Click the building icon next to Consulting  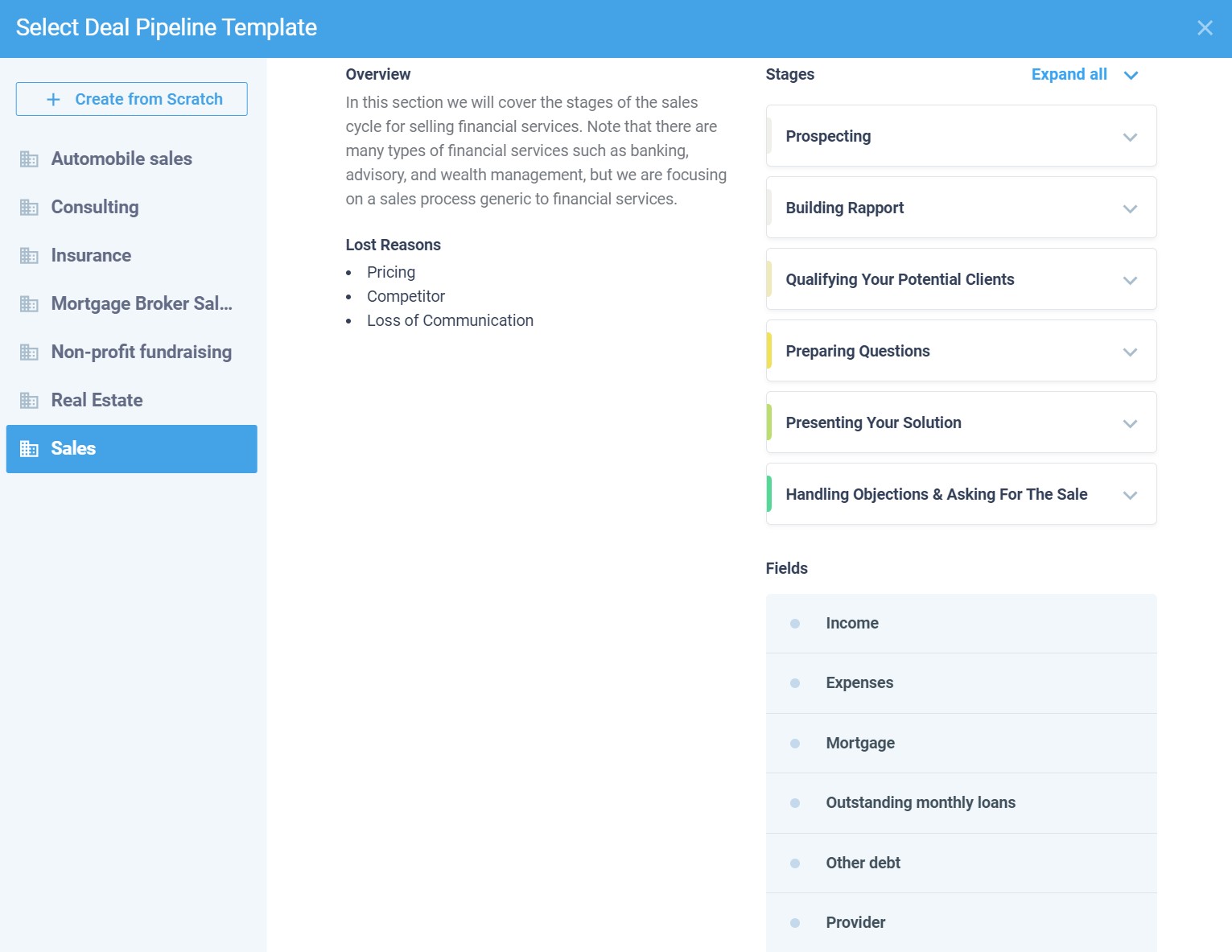point(29,208)
